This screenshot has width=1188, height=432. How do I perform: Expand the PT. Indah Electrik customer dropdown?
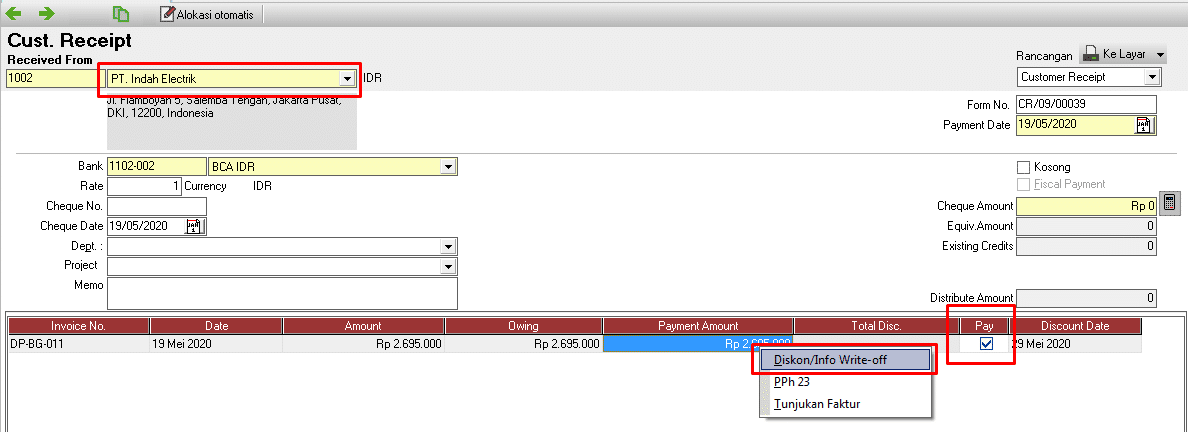(347, 78)
